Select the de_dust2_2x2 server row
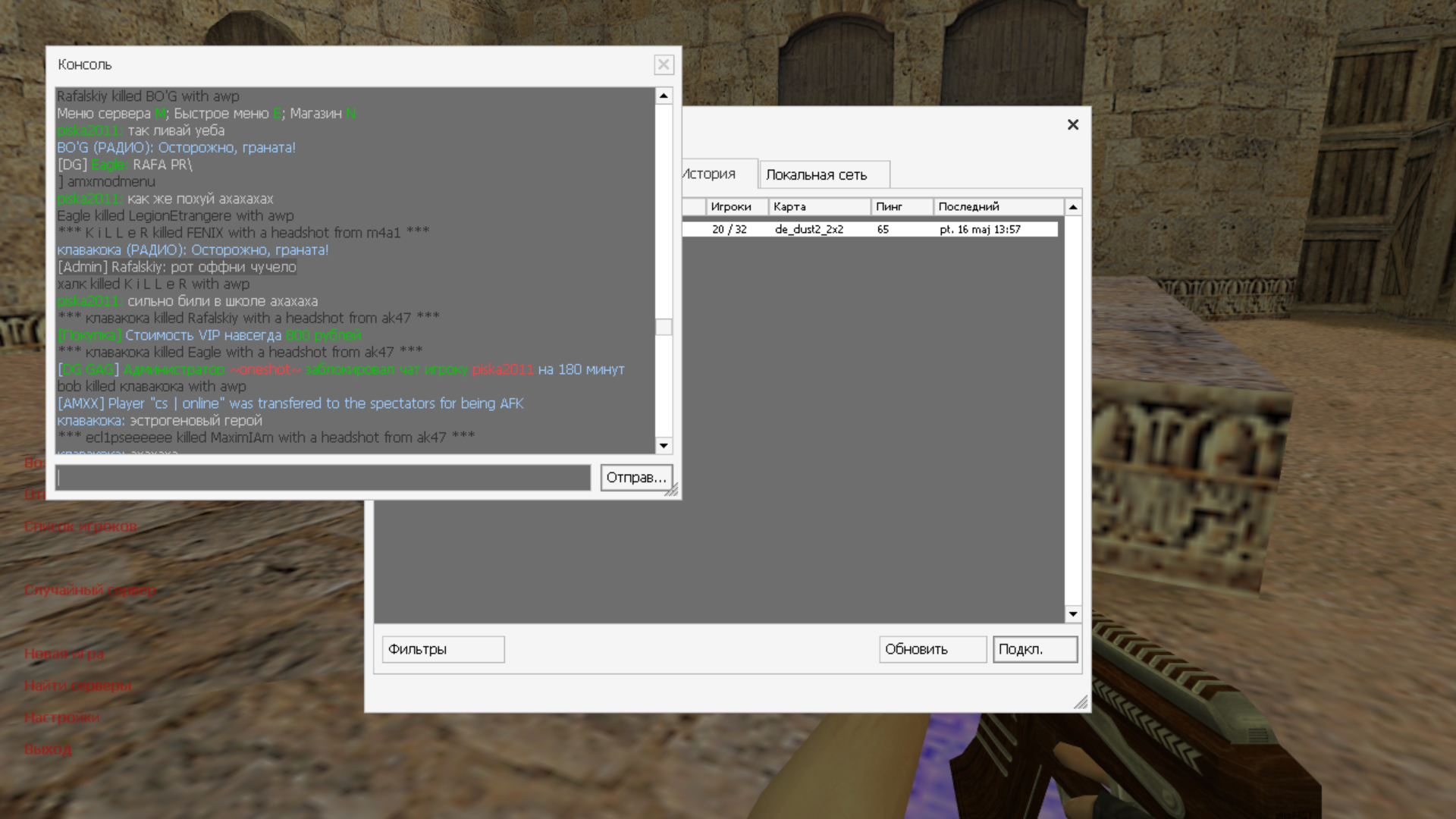The height and width of the screenshot is (819, 1456). coord(870,229)
